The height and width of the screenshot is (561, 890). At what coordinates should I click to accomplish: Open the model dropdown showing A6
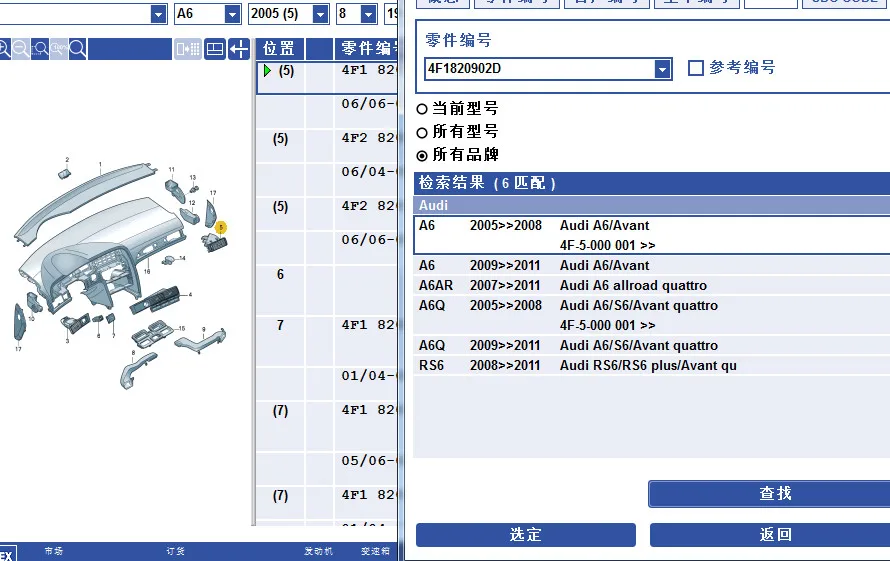point(232,14)
